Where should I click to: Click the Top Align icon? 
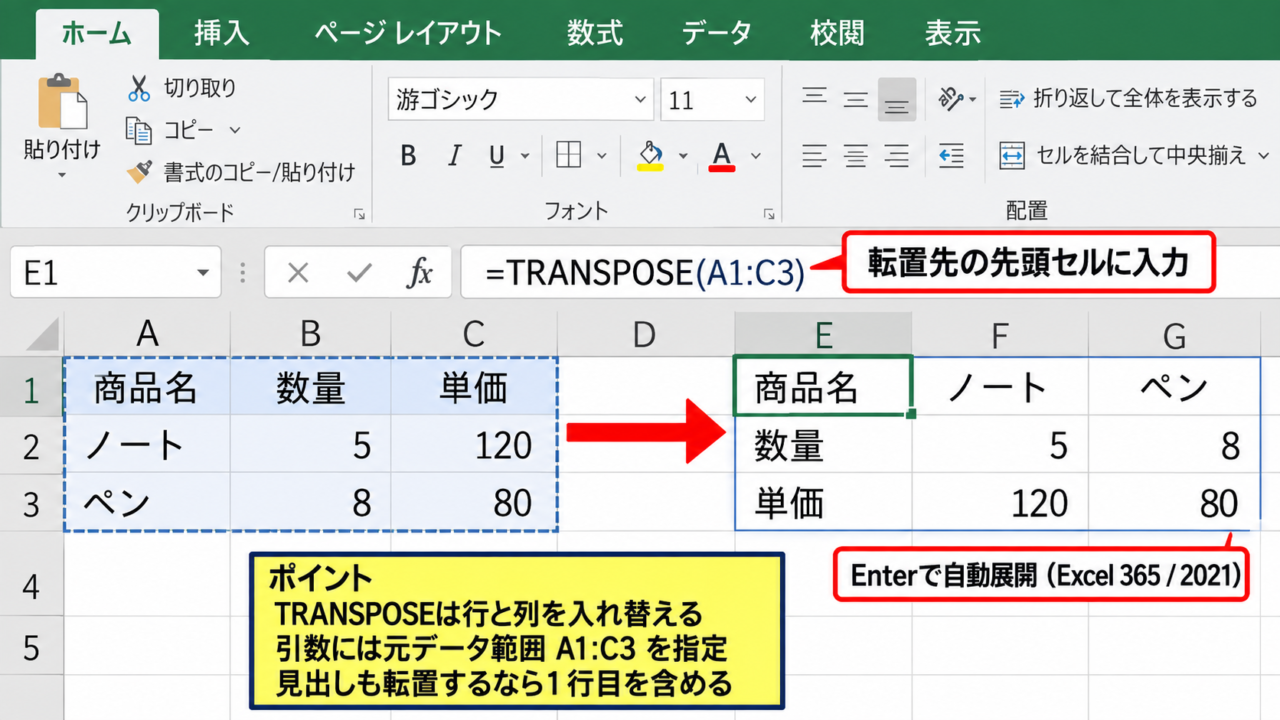pyautogui.click(x=815, y=99)
